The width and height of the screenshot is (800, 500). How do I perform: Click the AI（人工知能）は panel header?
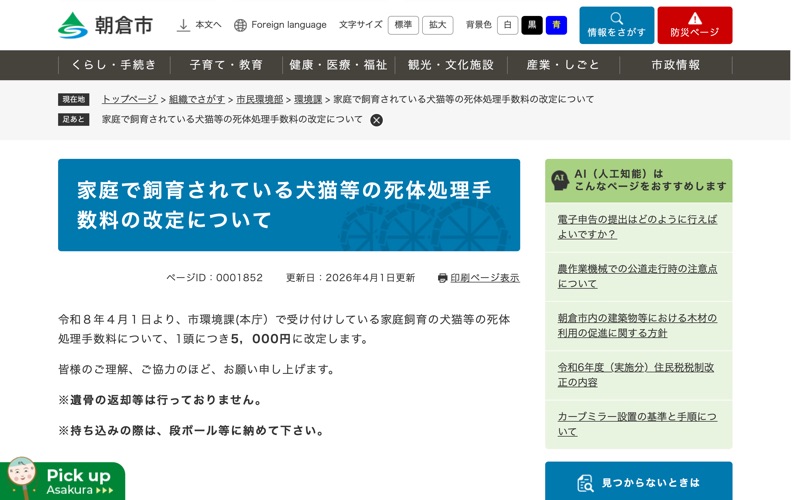click(x=638, y=180)
